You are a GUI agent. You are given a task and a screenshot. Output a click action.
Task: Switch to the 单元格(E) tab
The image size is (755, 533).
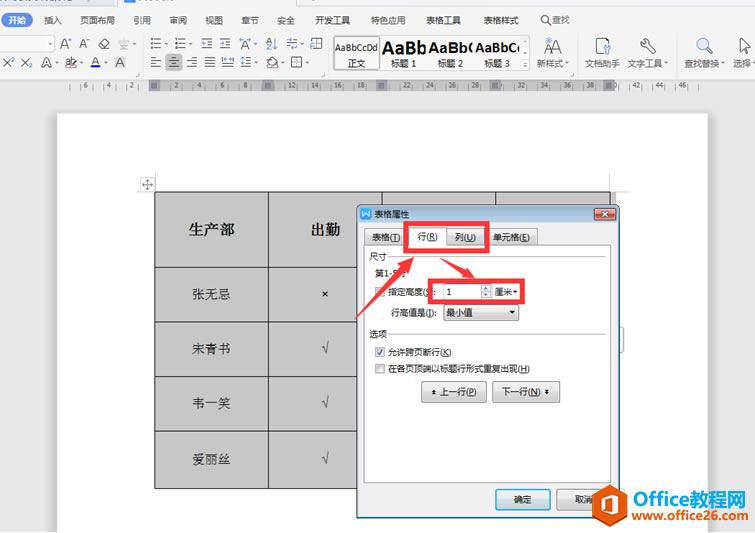pyautogui.click(x=511, y=237)
